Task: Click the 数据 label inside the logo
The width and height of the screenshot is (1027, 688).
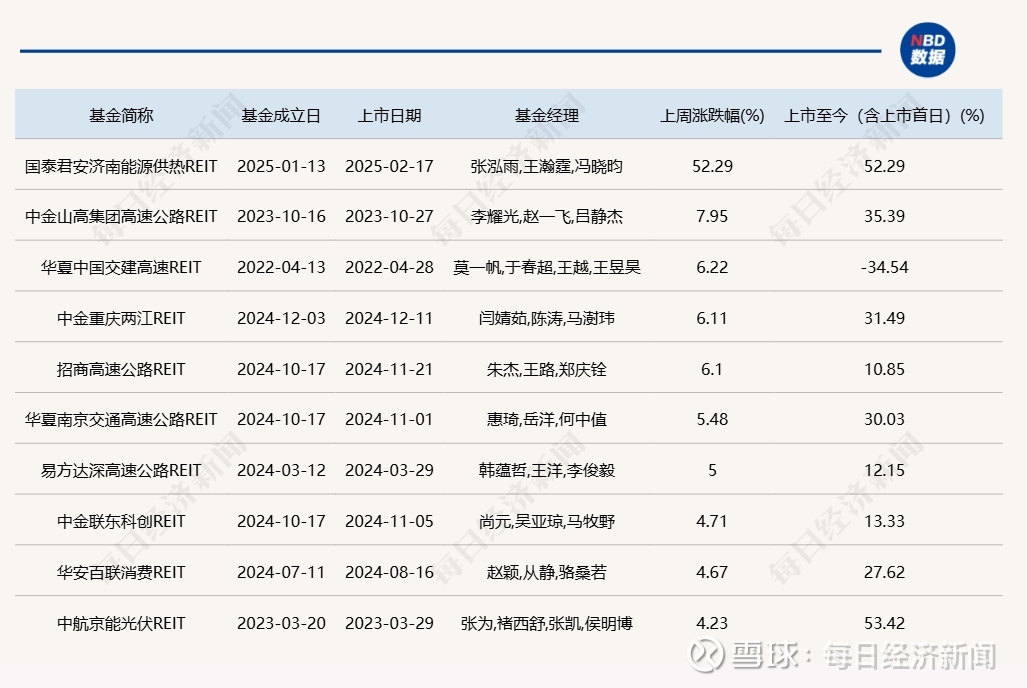Action: (x=928, y=55)
